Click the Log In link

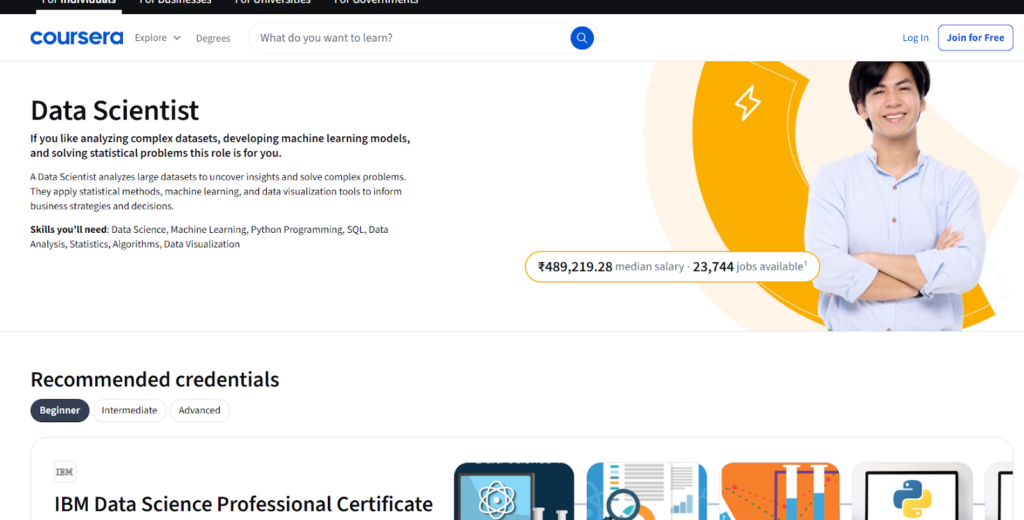click(915, 38)
